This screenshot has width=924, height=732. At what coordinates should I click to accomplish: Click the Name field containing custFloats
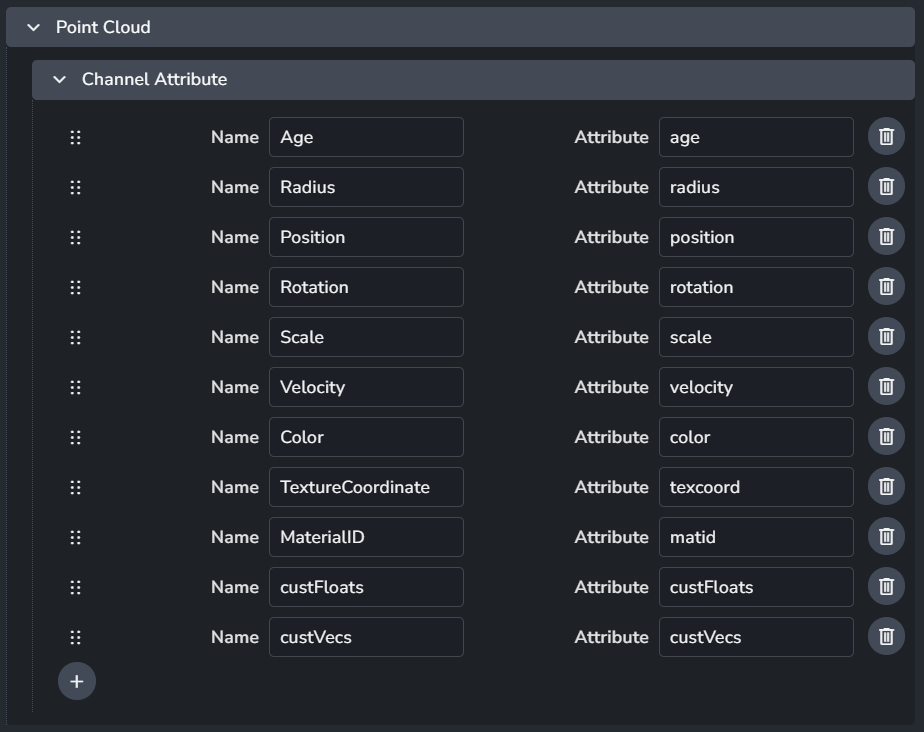[x=366, y=587]
